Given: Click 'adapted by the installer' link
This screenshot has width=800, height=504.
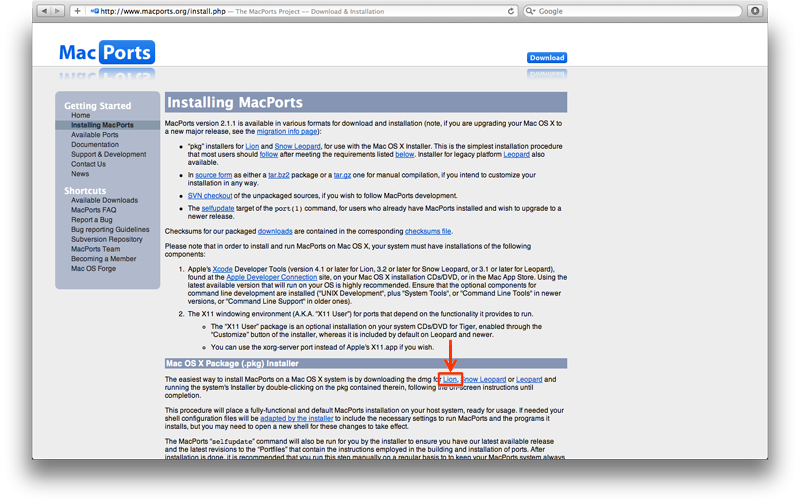Looking at the screenshot, I should click(x=296, y=418).
